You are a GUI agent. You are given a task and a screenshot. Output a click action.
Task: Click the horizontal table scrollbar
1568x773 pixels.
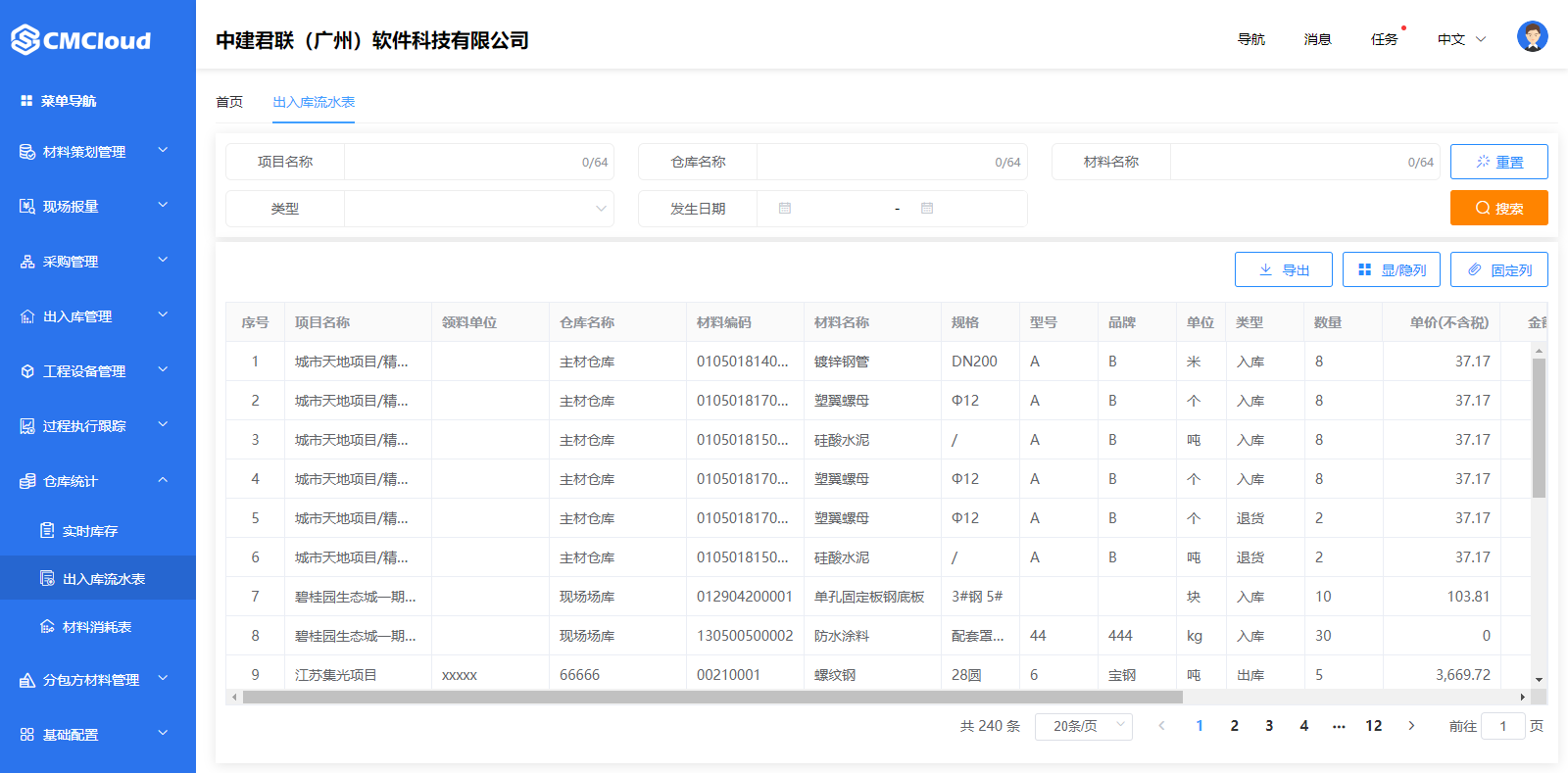(712, 698)
